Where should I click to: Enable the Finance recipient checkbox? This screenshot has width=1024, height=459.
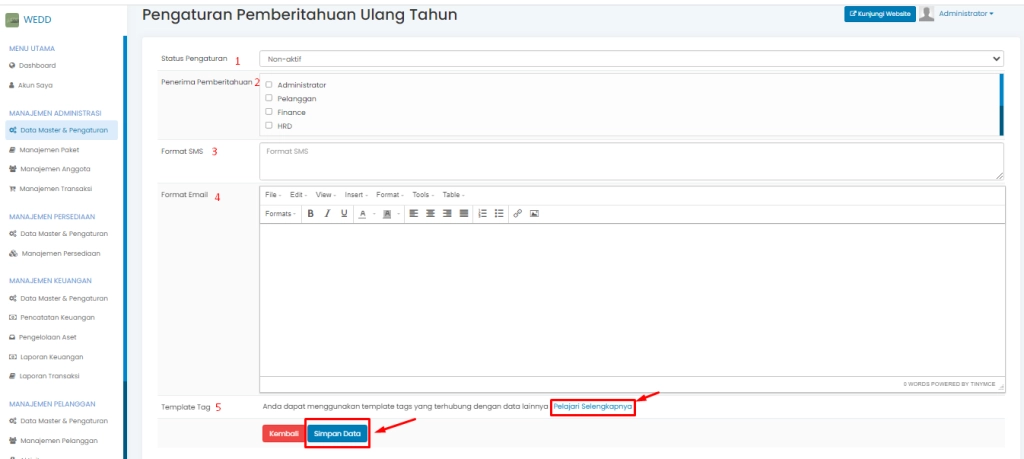[x=269, y=112]
